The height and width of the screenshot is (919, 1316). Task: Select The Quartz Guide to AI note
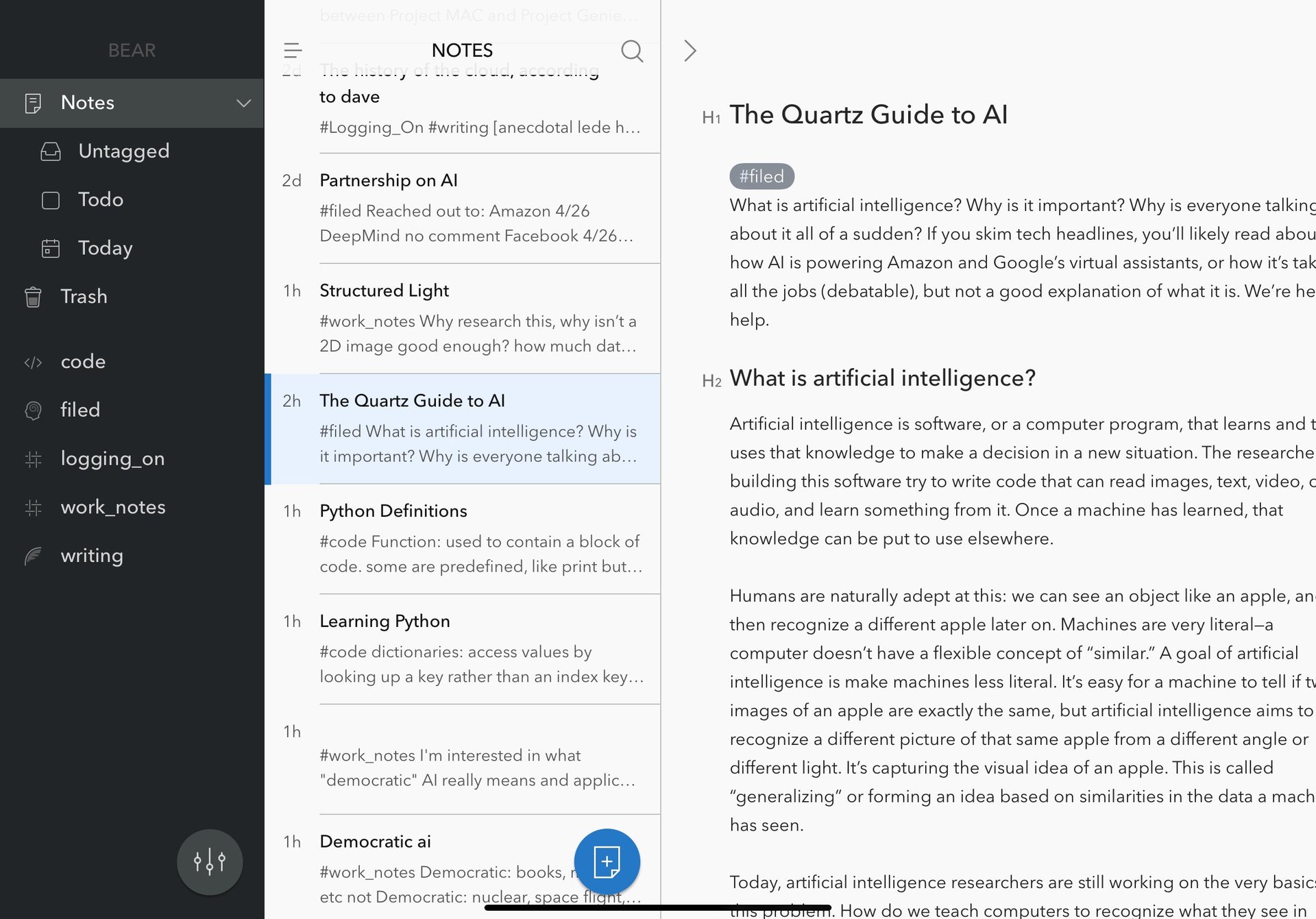(x=463, y=429)
